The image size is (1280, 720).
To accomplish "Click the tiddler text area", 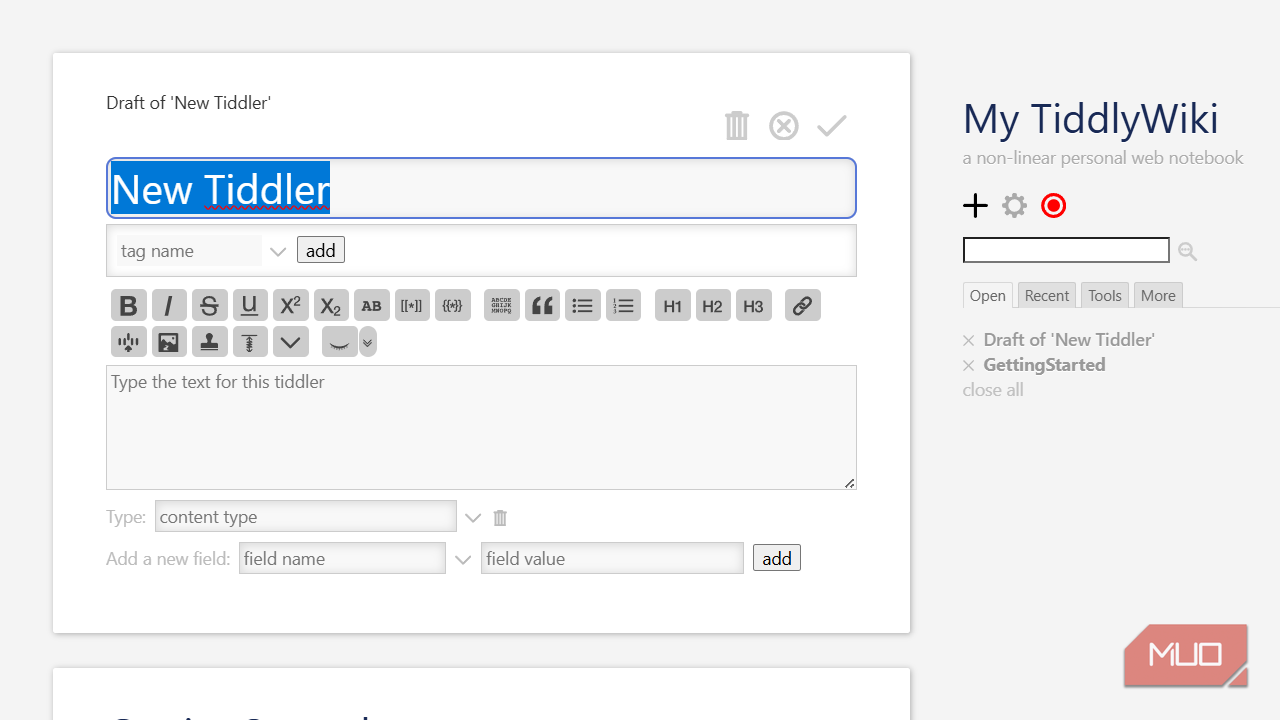I will pos(481,427).
